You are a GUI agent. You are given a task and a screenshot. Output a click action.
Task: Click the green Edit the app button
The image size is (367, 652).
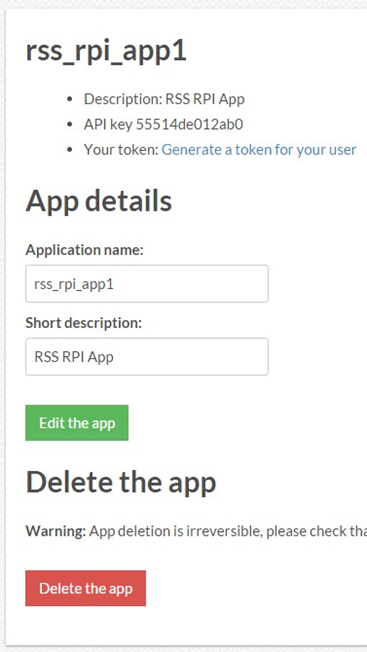coord(77,423)
